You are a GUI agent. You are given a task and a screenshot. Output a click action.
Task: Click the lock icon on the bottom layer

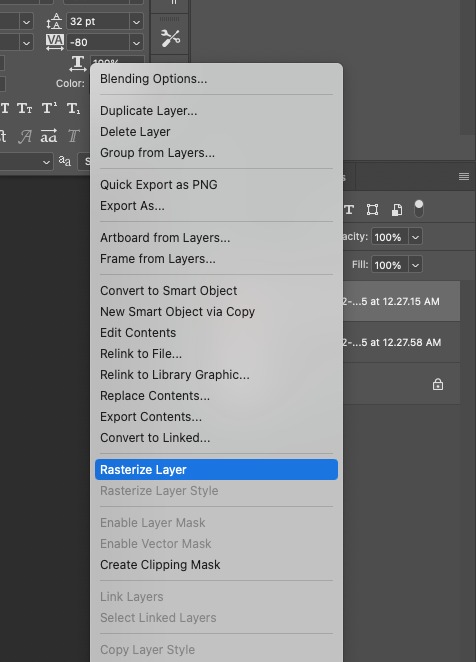(x=438, y=384)
